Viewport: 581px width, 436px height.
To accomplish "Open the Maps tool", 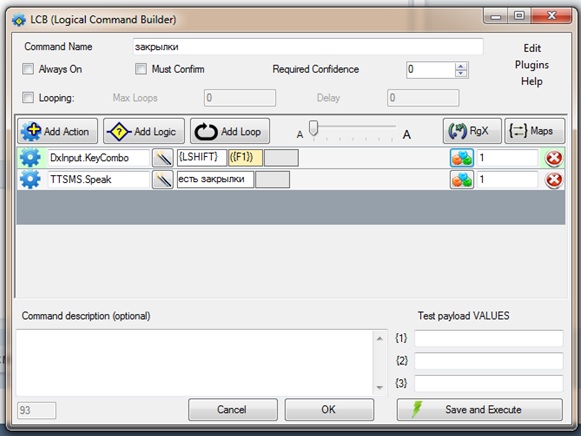I will click(535, 131).
